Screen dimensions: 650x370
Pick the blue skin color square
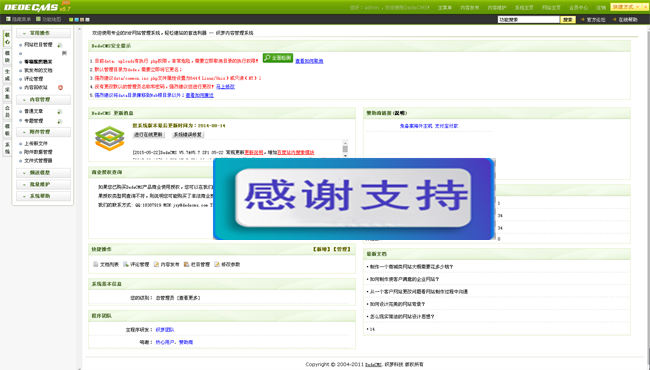(76, 19)
